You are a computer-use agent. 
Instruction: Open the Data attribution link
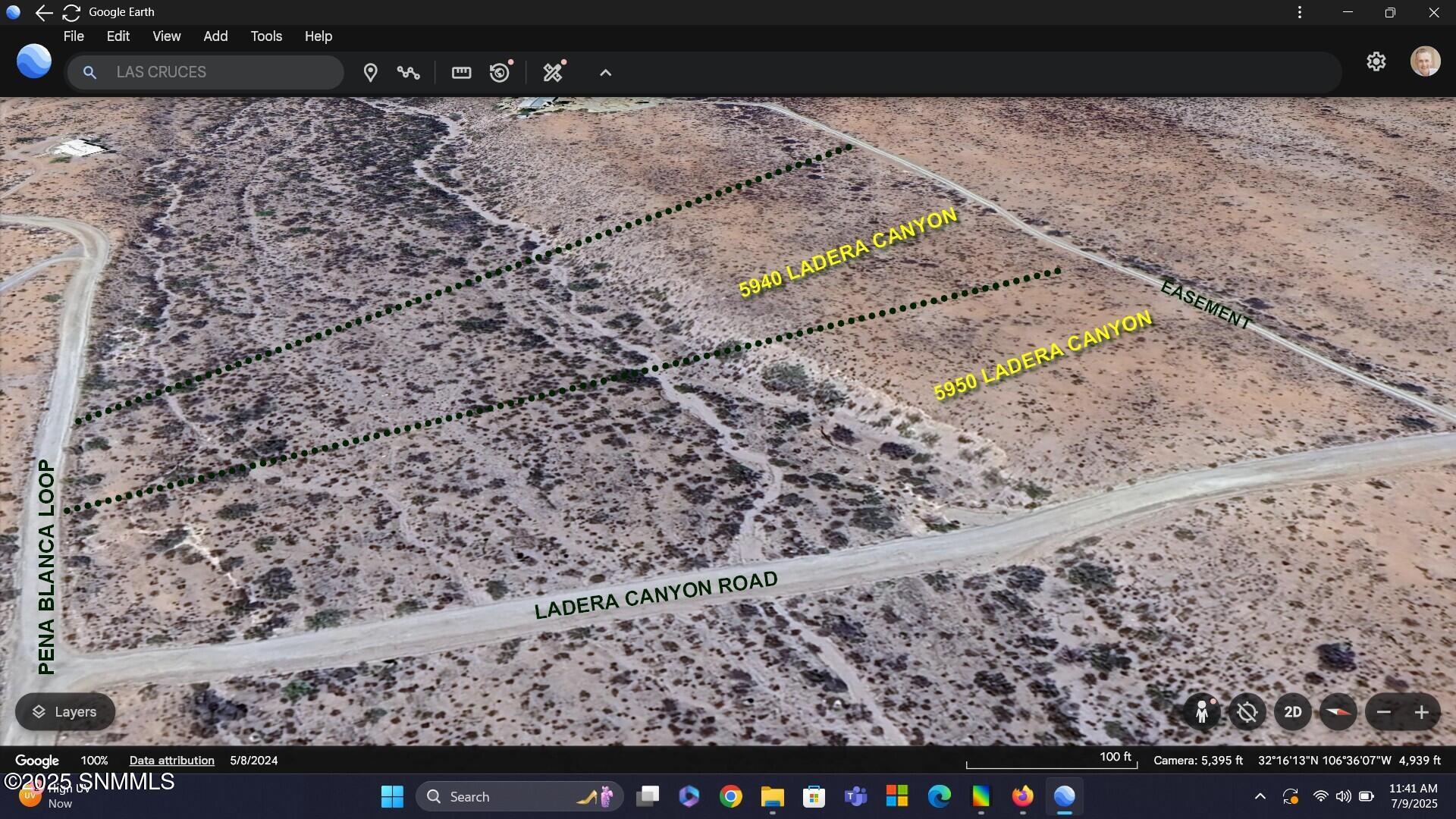171,760
